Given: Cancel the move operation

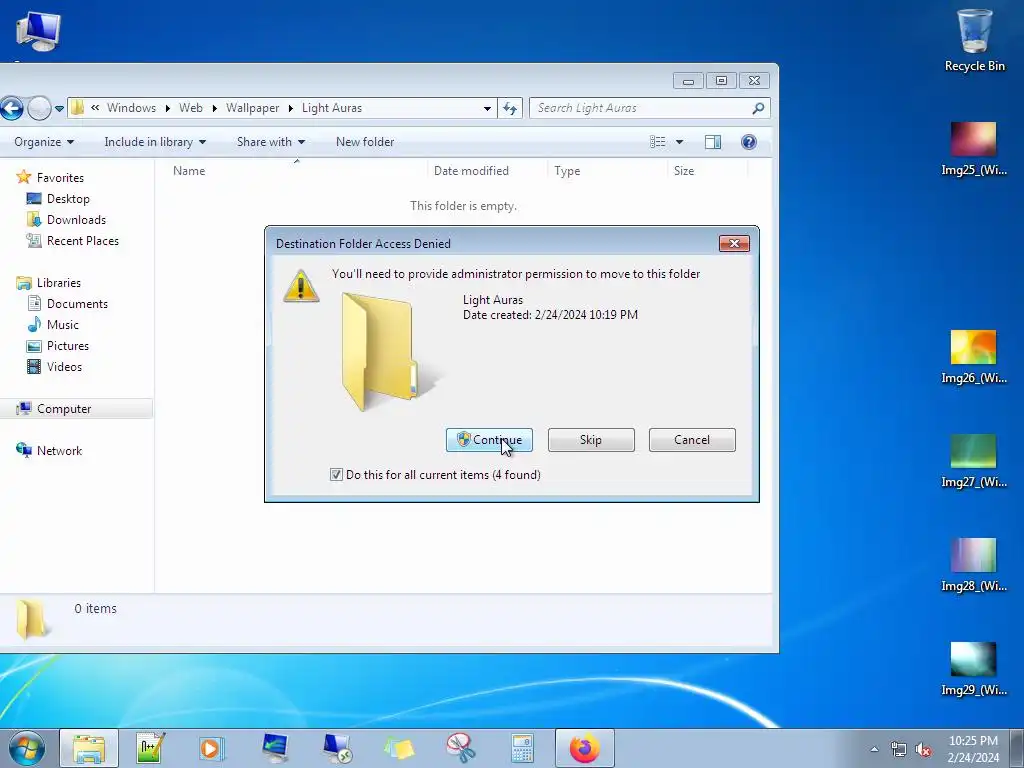Looking at the screenshot, I should point(692,440).
